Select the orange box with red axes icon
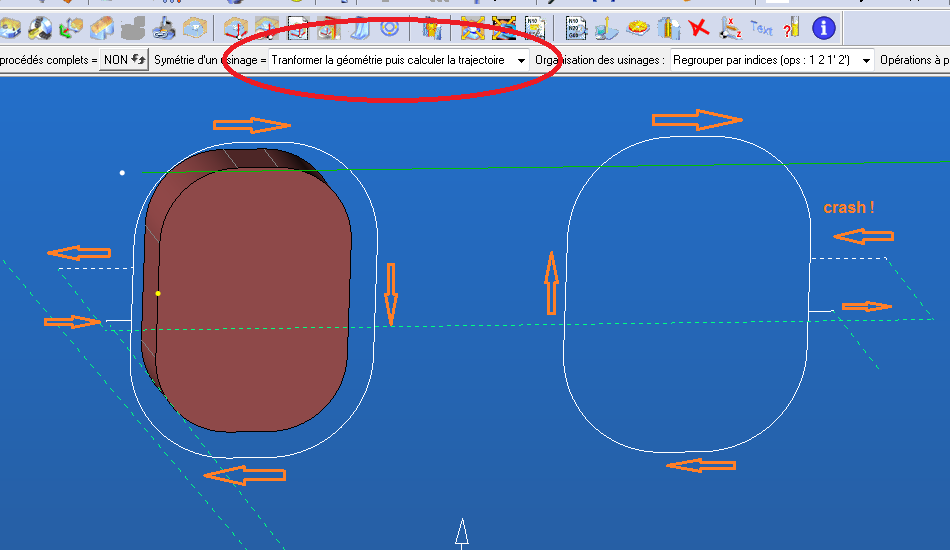 [236, 28]
